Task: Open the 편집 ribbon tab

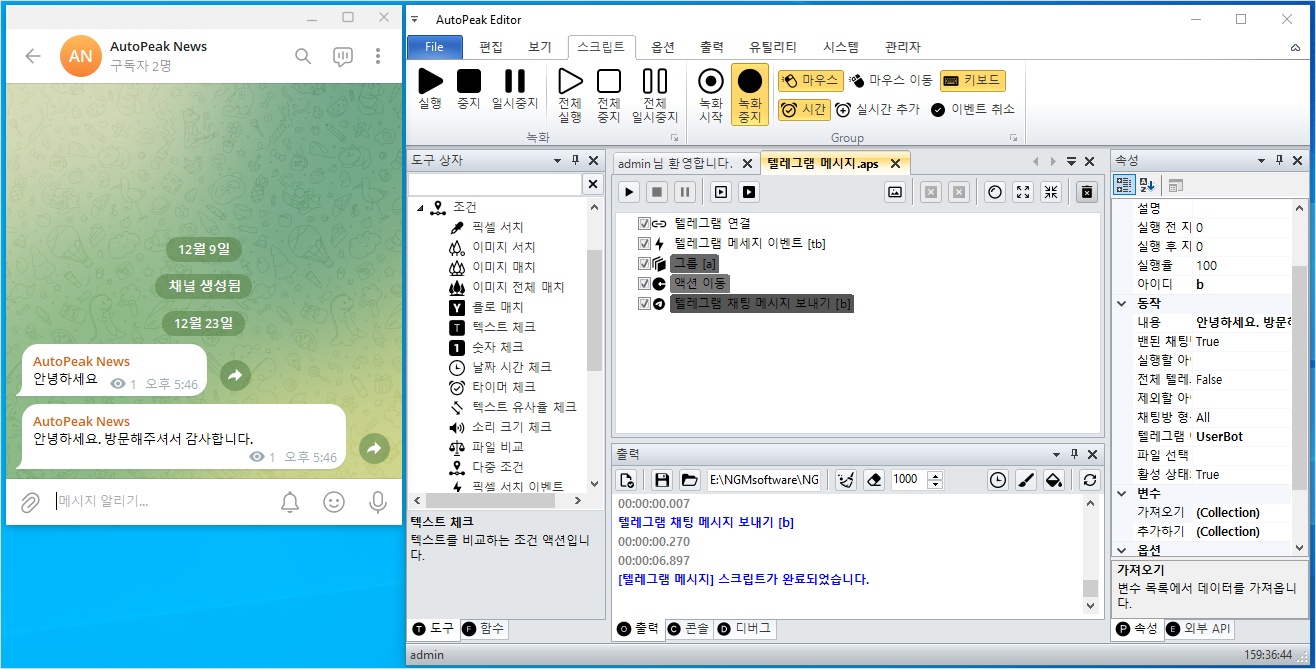Action: [x=491, y=47]
